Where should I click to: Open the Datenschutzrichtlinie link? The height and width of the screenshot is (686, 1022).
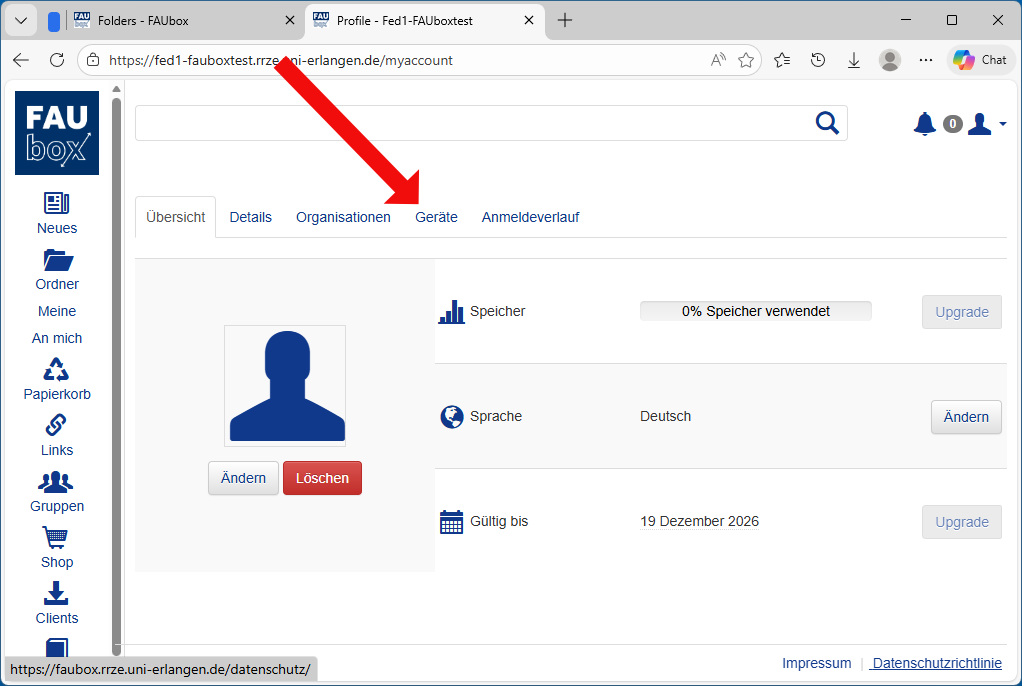tap(936, 663)
